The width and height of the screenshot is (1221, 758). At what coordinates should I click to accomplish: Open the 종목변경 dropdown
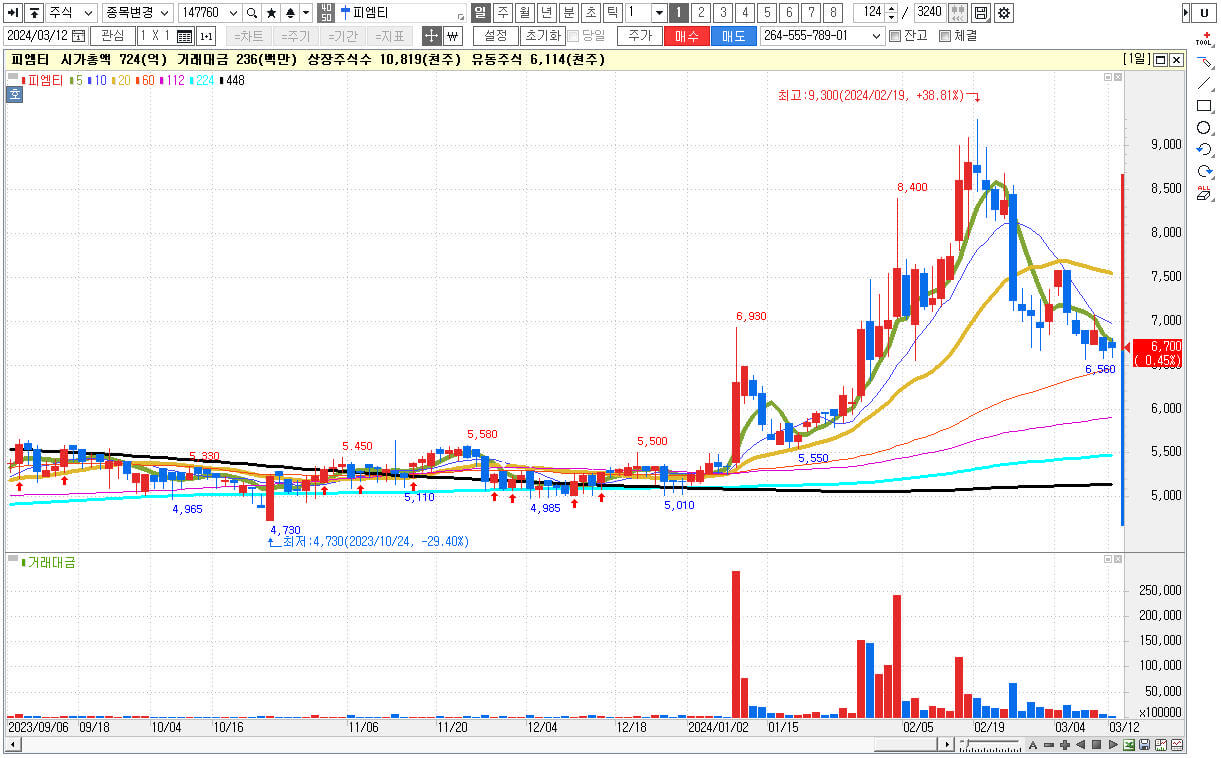click(x=136, y=13)
